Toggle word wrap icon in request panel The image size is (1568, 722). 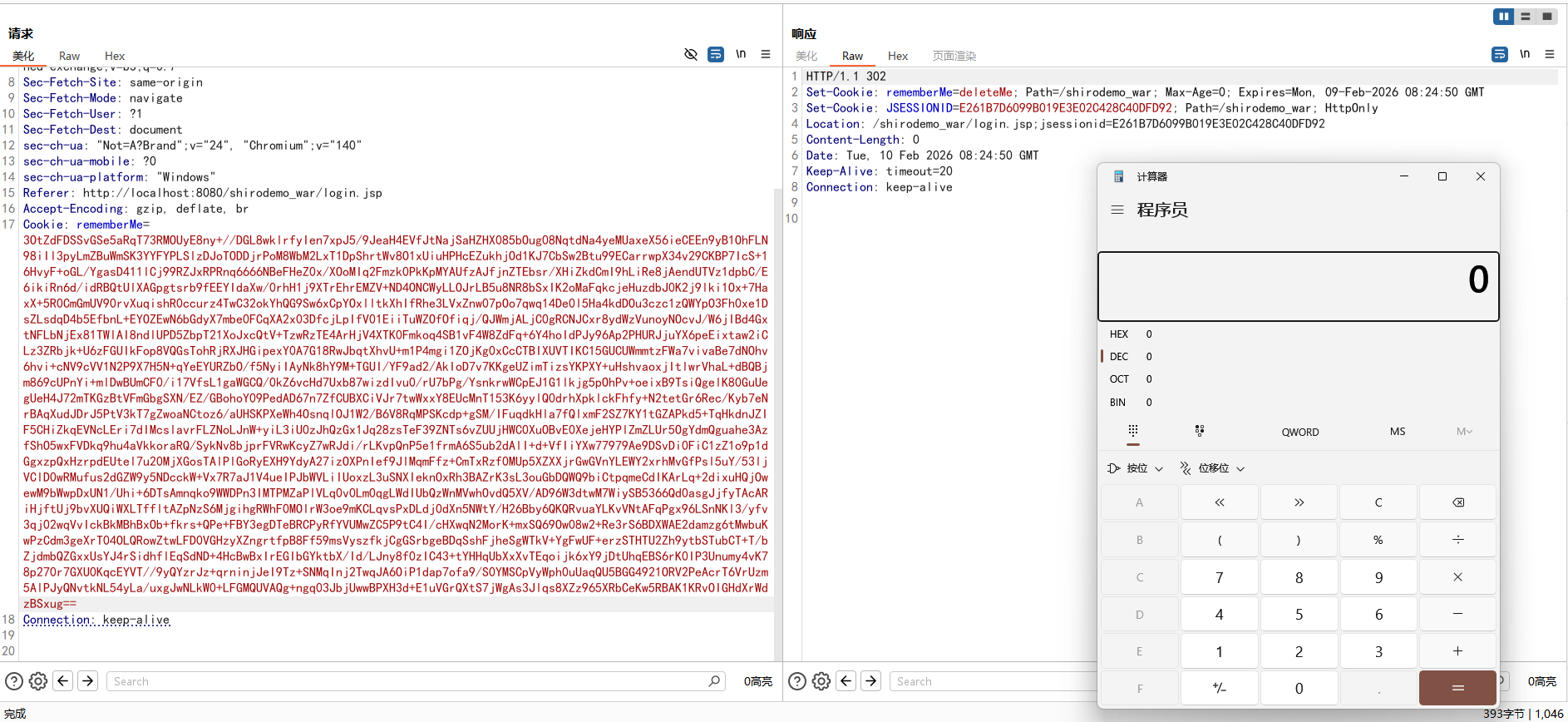(x=715, y=55)
